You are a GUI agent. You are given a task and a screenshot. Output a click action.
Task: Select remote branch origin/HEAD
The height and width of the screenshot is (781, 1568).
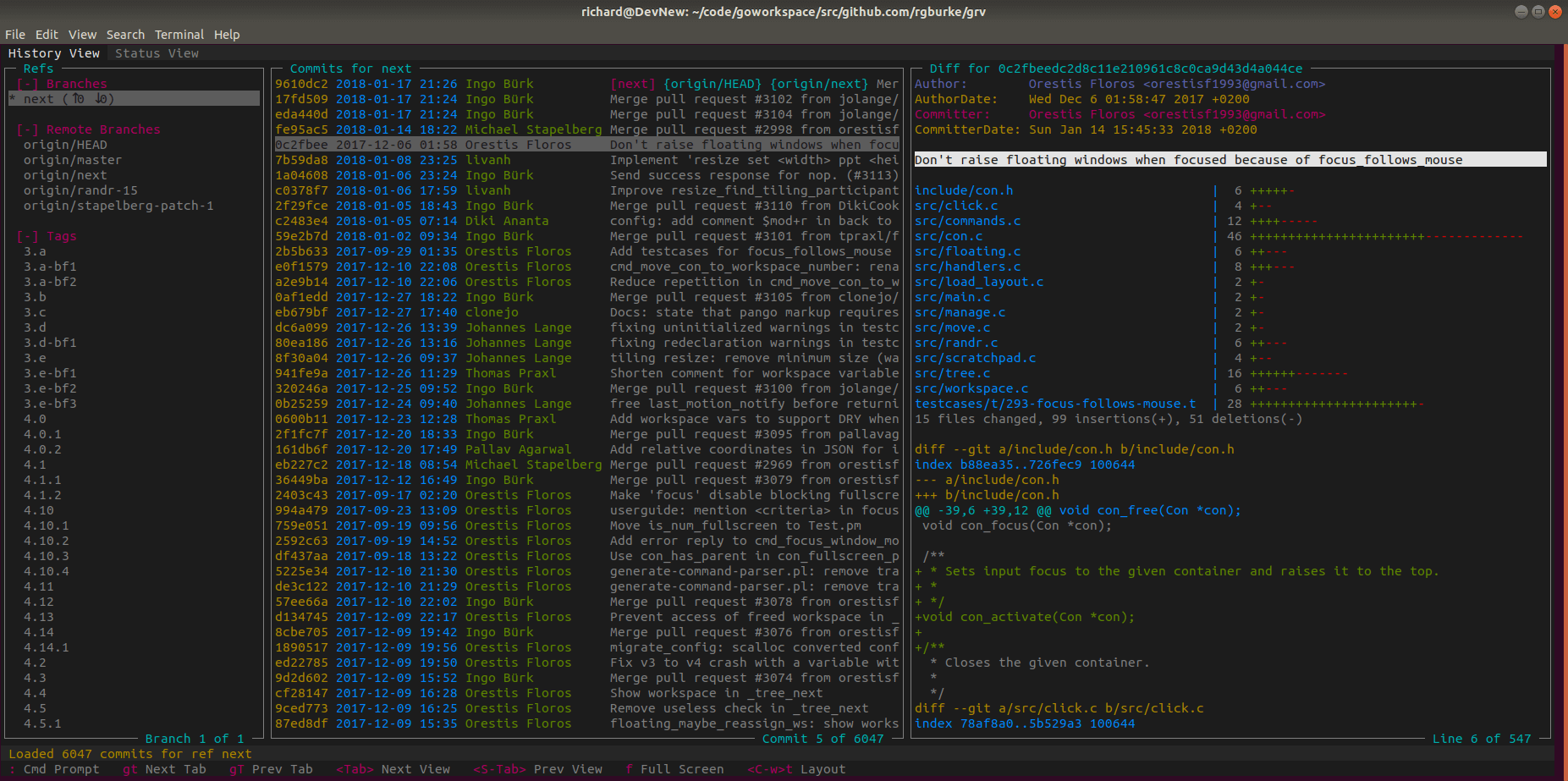tap(65, 145)
